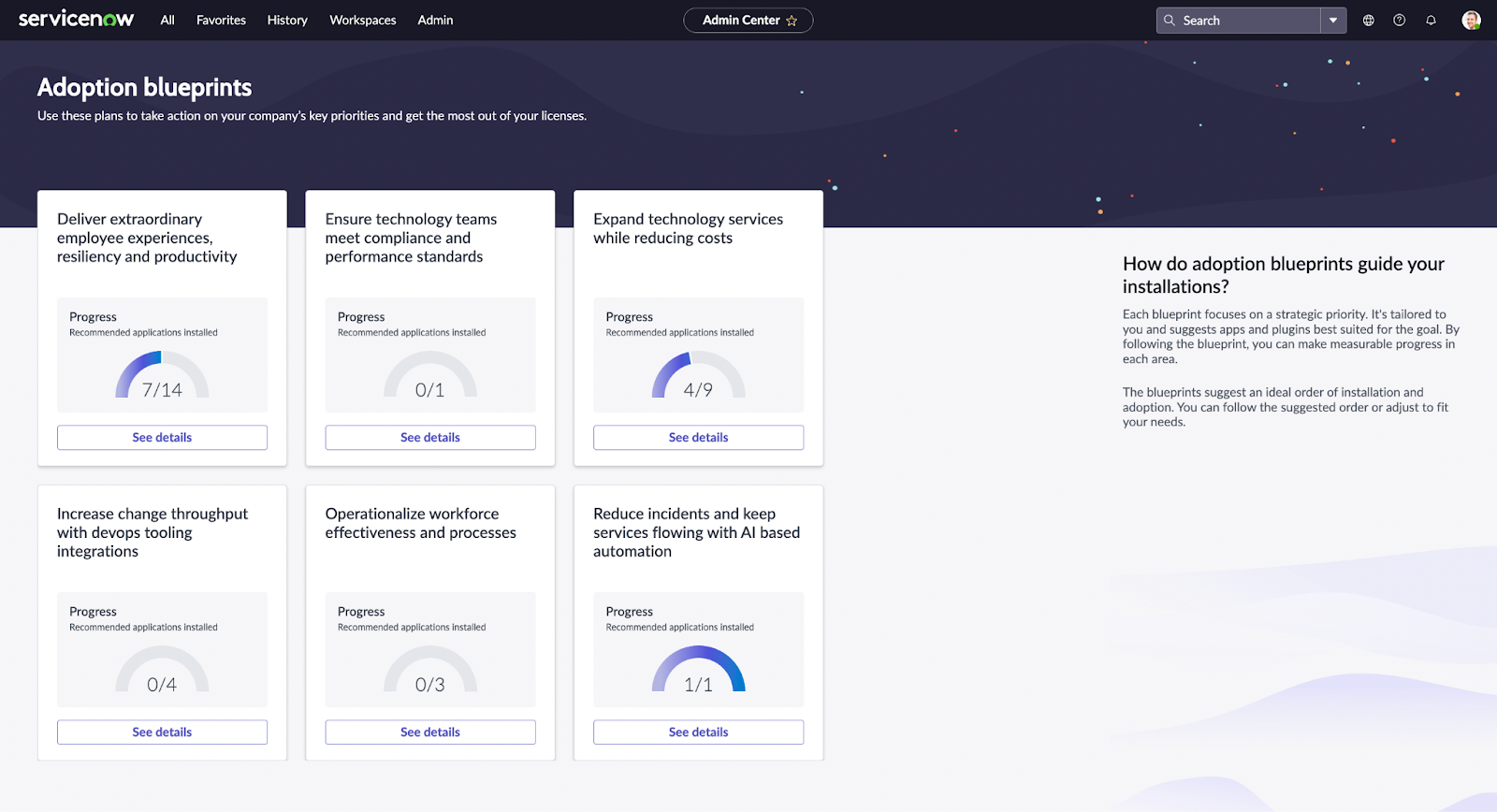Click the 1/1 progress gauge
1497x812 pixels.
click(698, 671)
